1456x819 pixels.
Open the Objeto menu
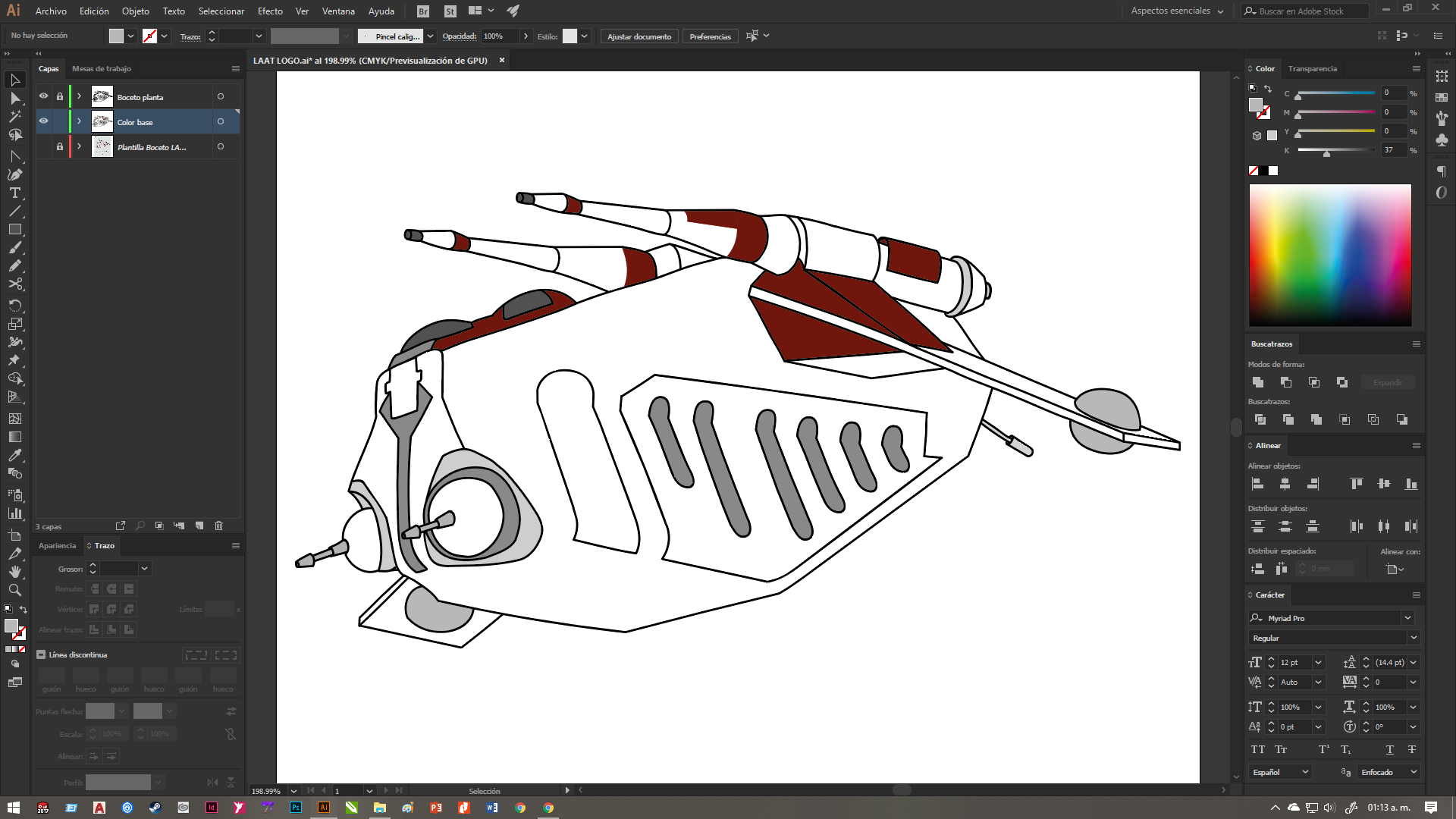[136, 11]
